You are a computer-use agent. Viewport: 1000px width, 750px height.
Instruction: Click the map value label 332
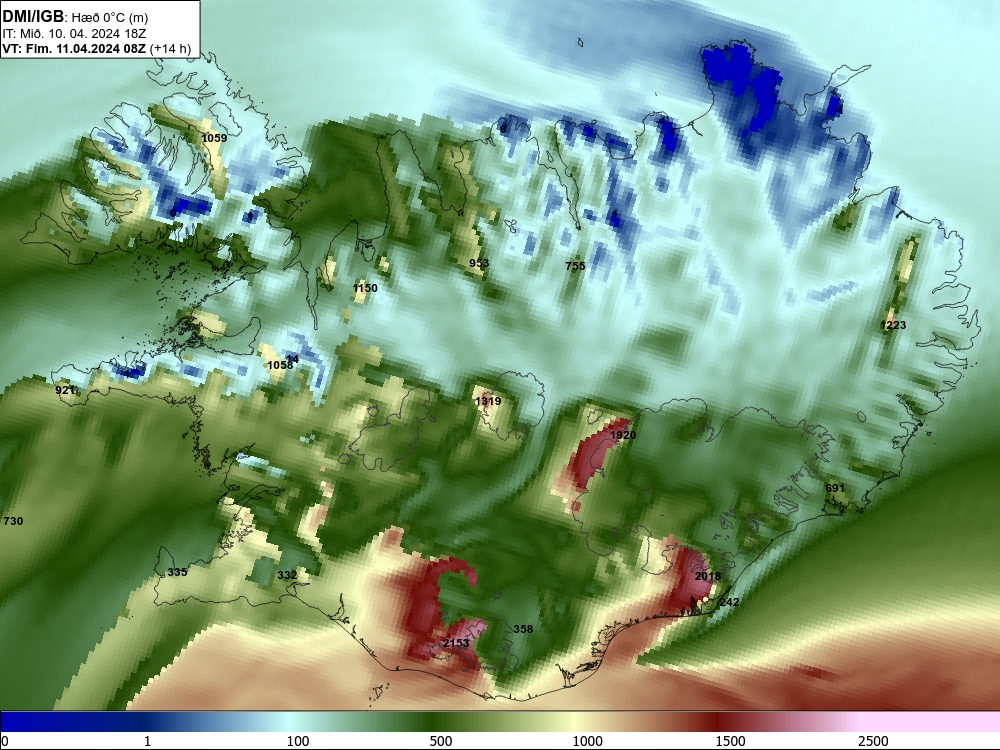tap(287, 575)
